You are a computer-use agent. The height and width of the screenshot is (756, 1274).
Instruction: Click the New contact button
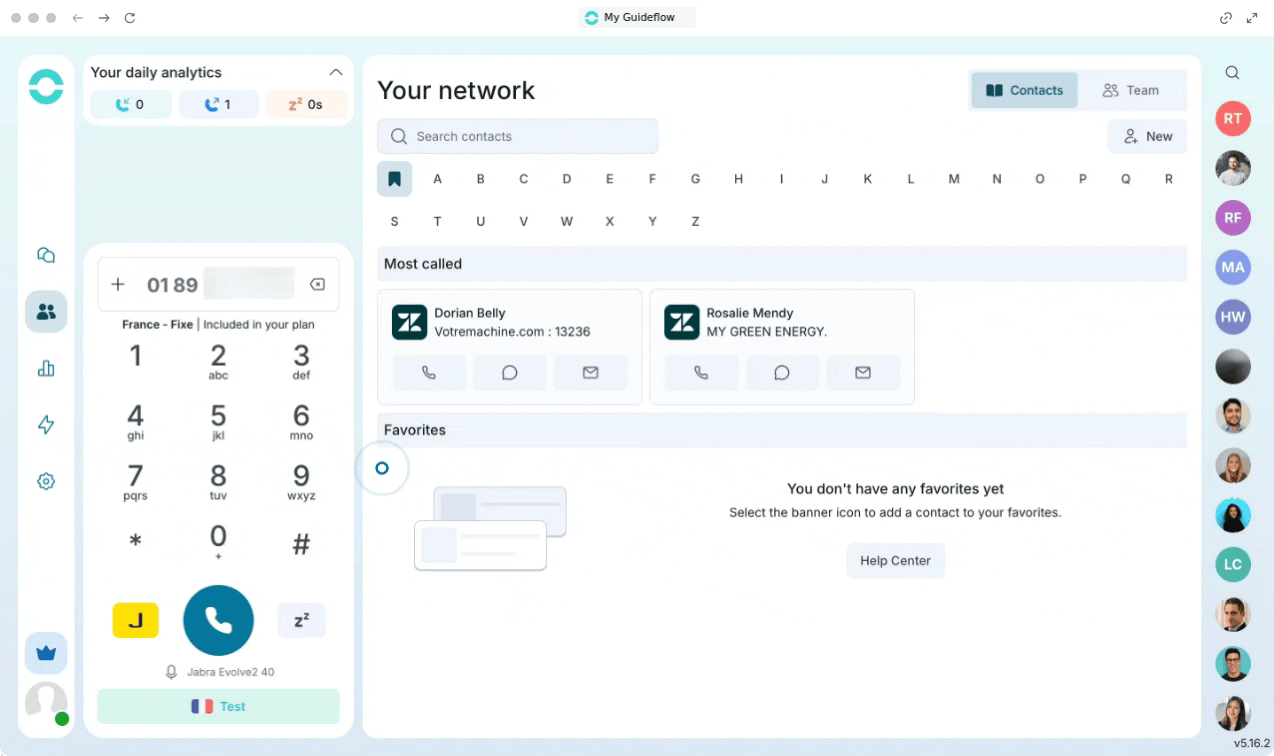(1147, 137)
